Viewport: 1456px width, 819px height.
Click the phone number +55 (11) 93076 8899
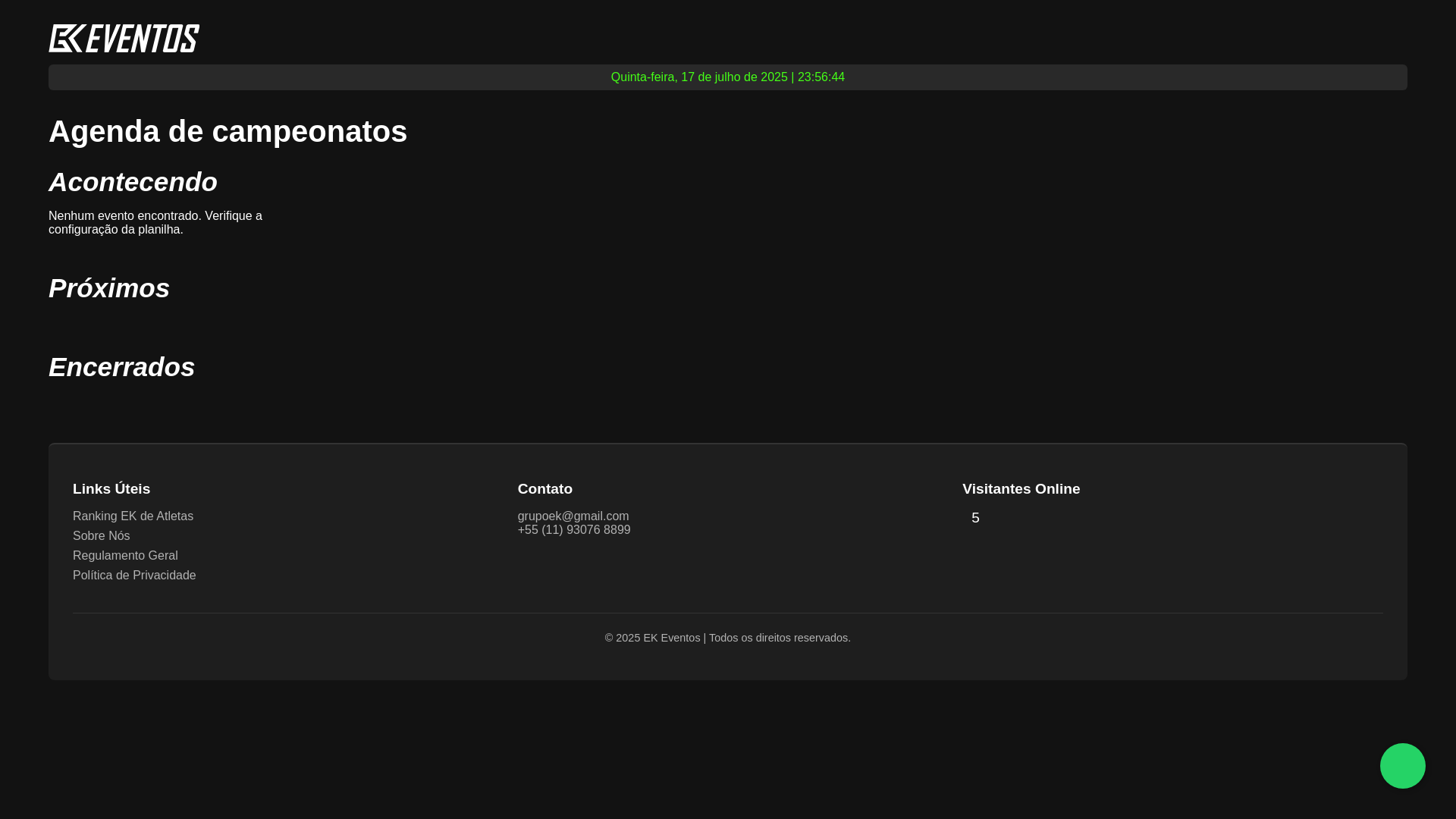pos(573,530)
